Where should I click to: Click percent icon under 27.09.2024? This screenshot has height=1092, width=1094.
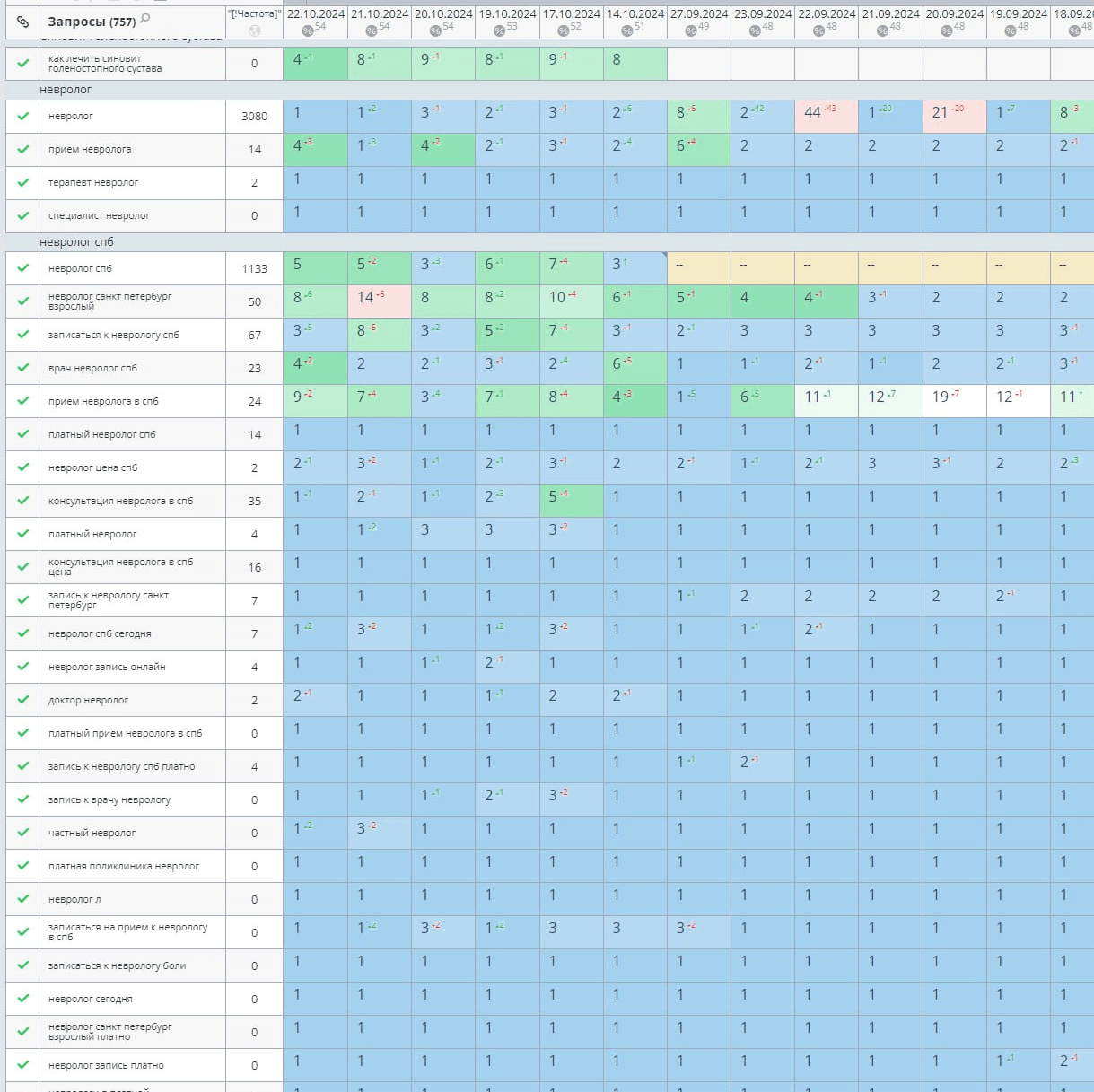click(691, 31)
